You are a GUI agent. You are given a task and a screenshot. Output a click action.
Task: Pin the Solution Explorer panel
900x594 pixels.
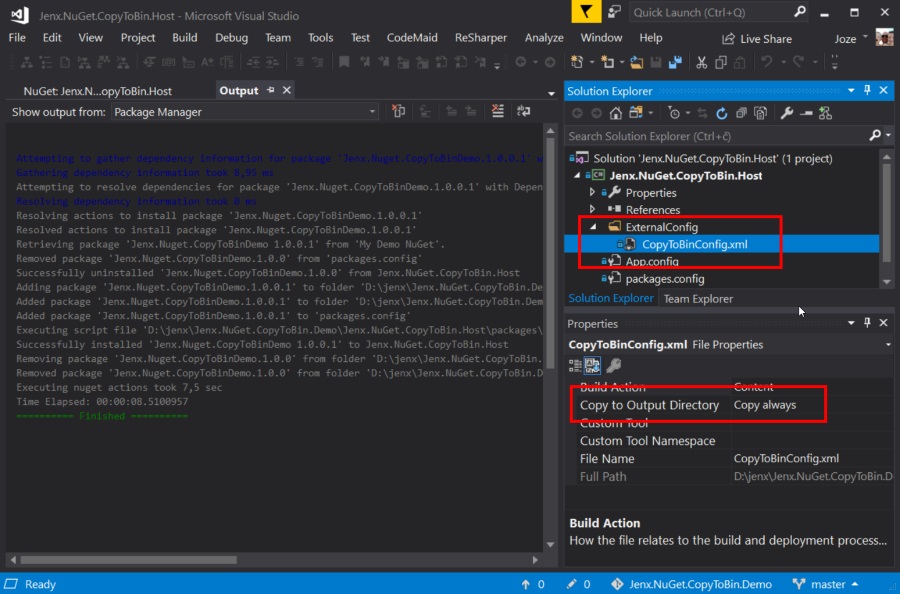click(867, 91)
